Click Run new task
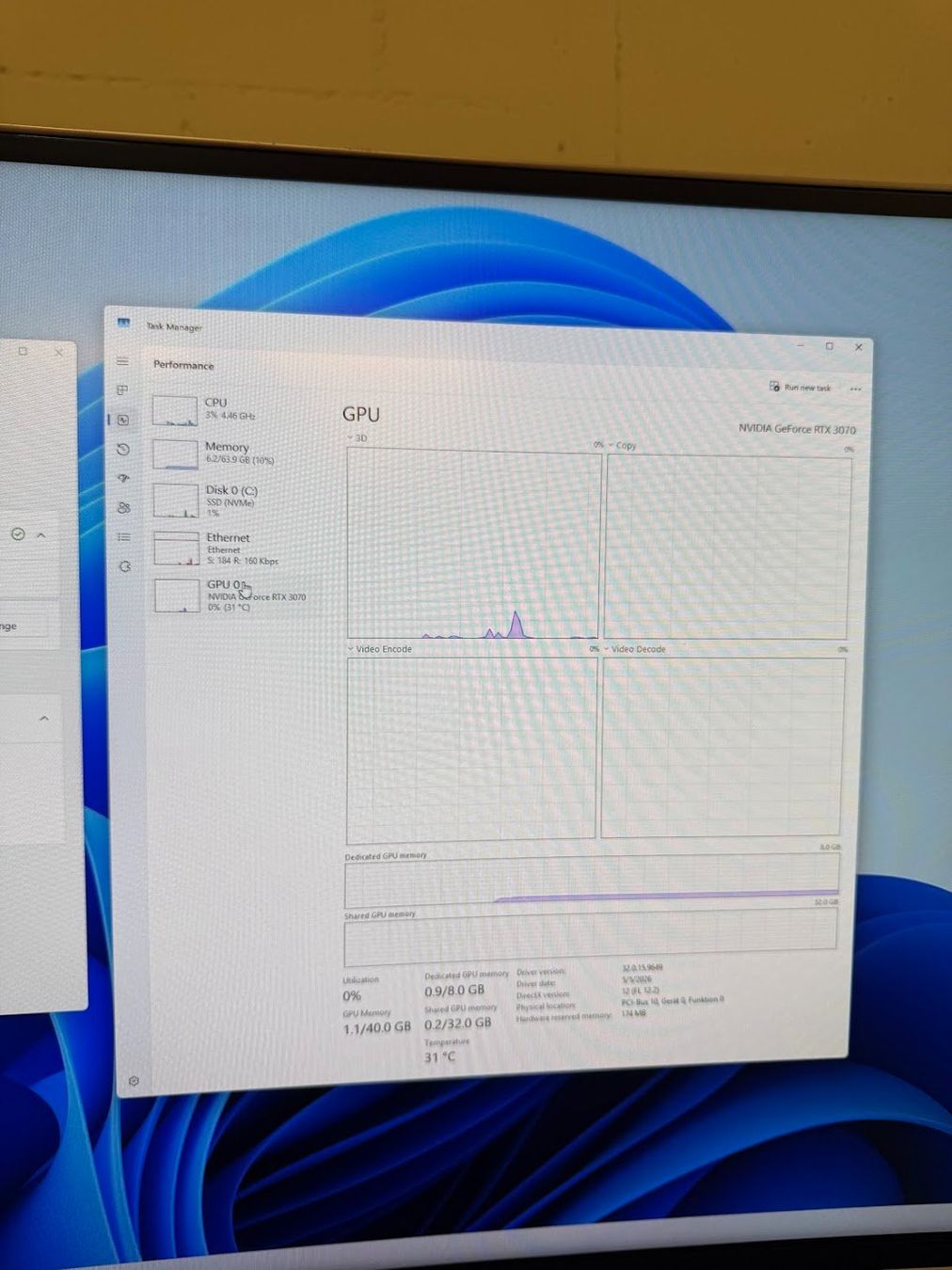Screen dimensions: 952x1270 point(801,387)
